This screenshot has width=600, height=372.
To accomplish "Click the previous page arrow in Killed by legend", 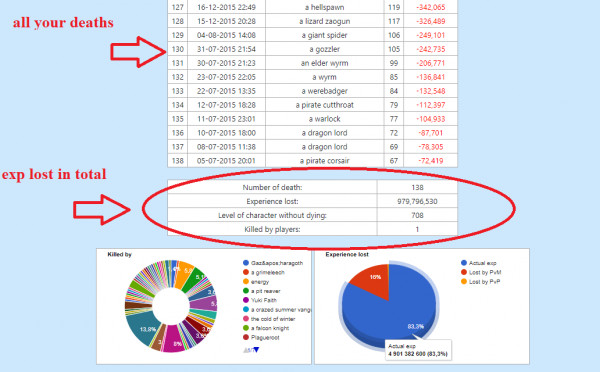I will (x=245, y=349).
